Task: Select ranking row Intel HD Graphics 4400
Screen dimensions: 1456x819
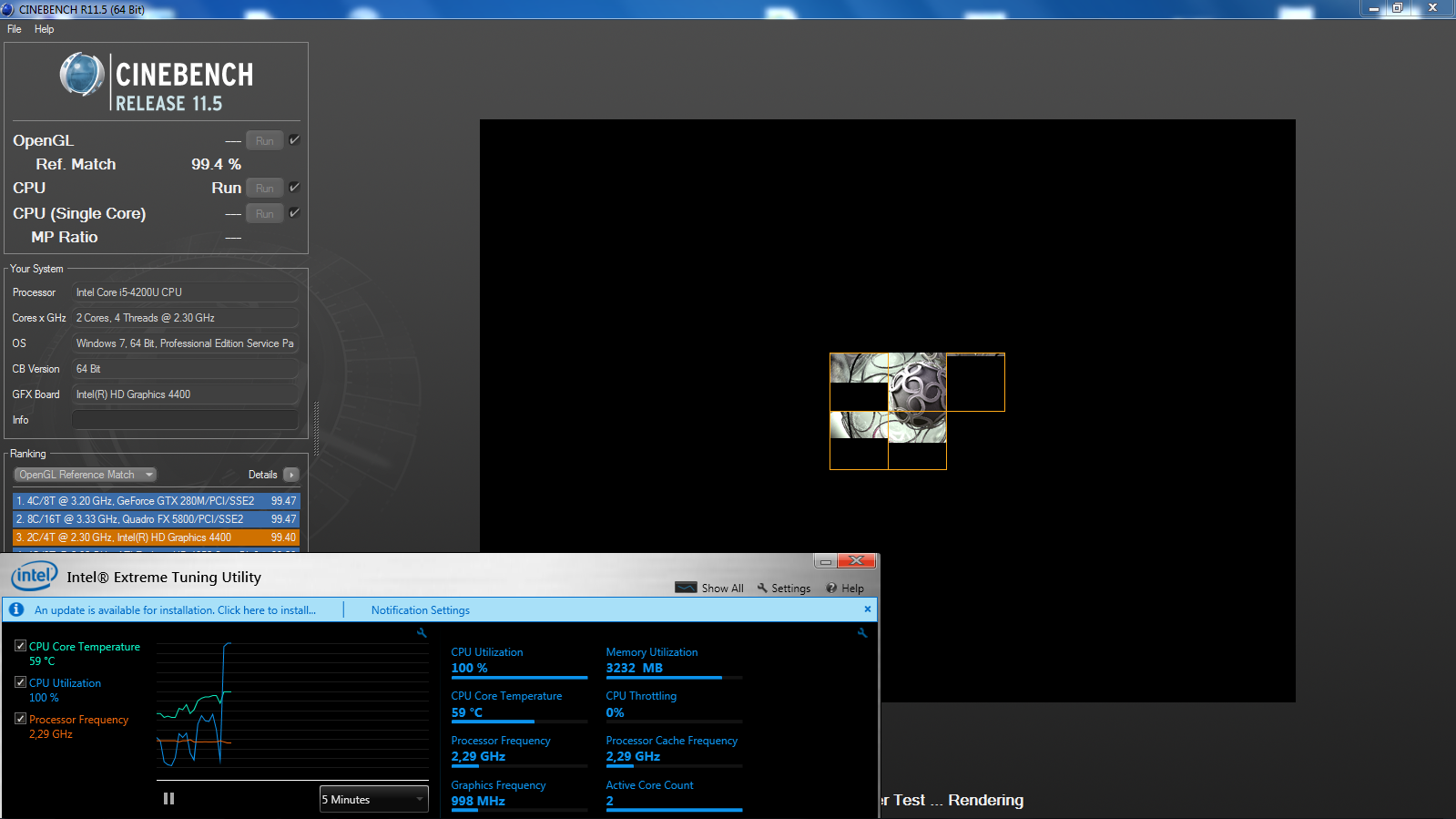Action: [156, 537]
